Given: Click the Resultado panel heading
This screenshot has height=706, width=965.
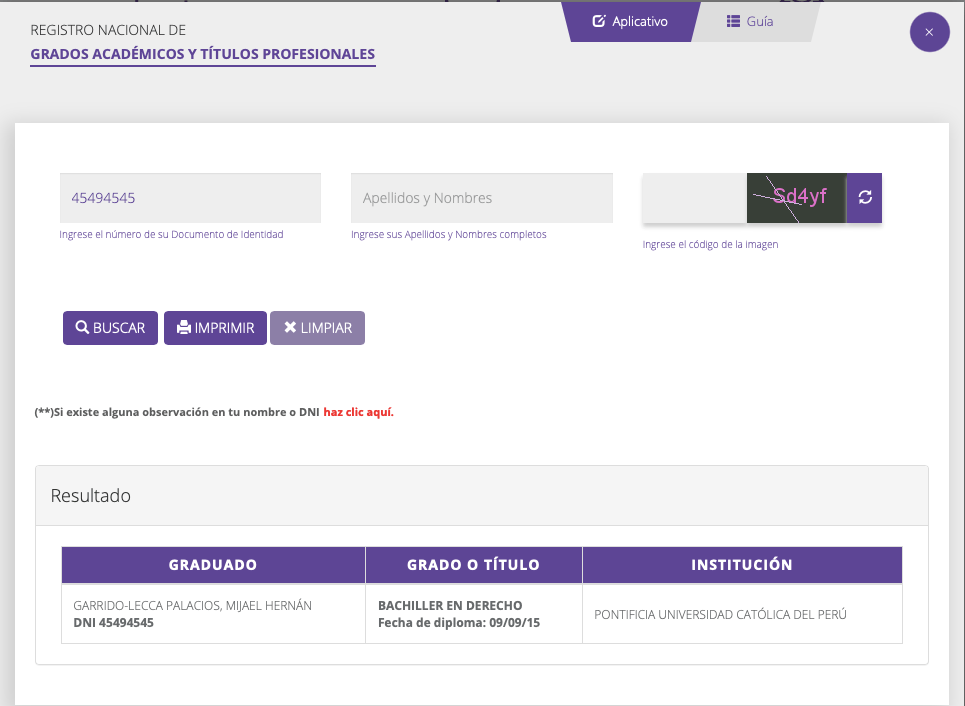Looking at the screenshot, I should (x=91, y=495).
